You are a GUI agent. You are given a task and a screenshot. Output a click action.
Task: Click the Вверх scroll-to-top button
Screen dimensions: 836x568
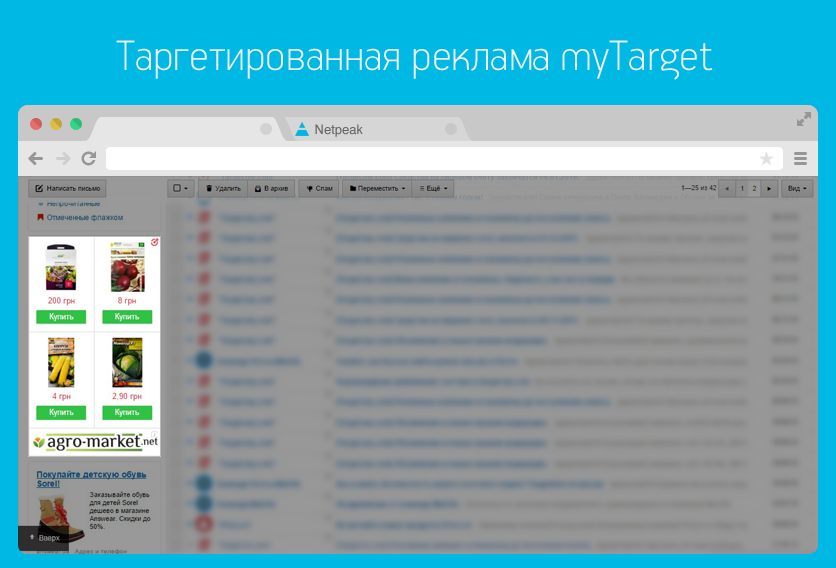(x=45, y=538)
